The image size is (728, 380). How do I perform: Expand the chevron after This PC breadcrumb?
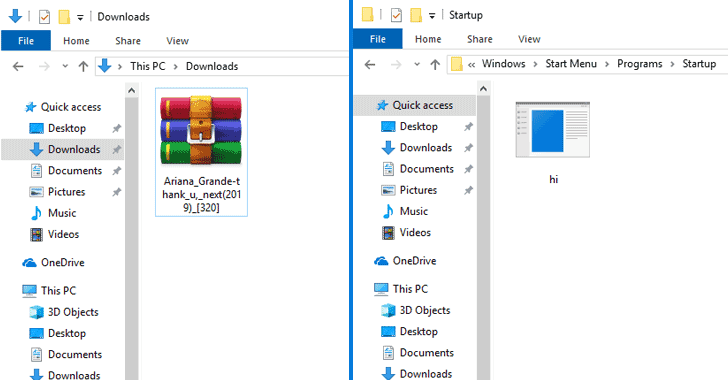[x=176, y=67]
